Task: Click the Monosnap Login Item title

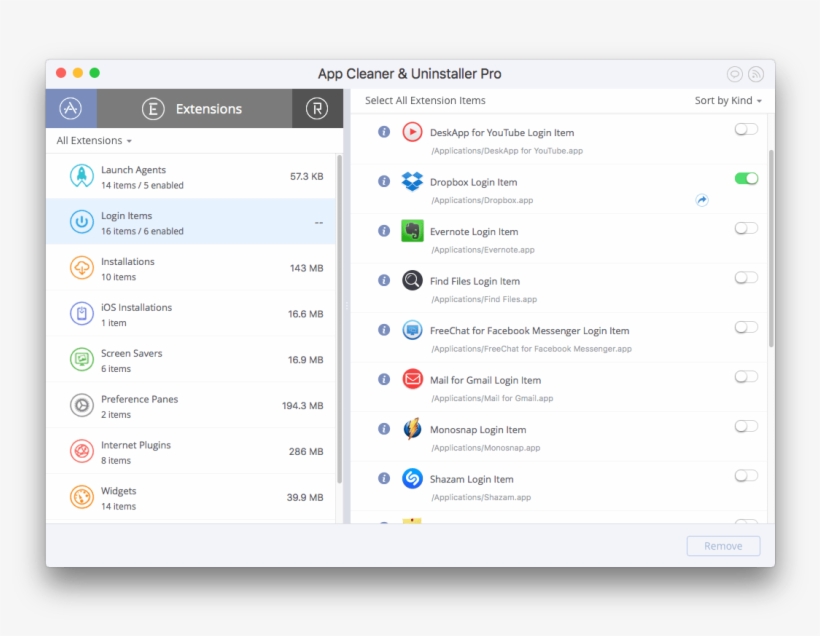Action: (x=478, y=429)
